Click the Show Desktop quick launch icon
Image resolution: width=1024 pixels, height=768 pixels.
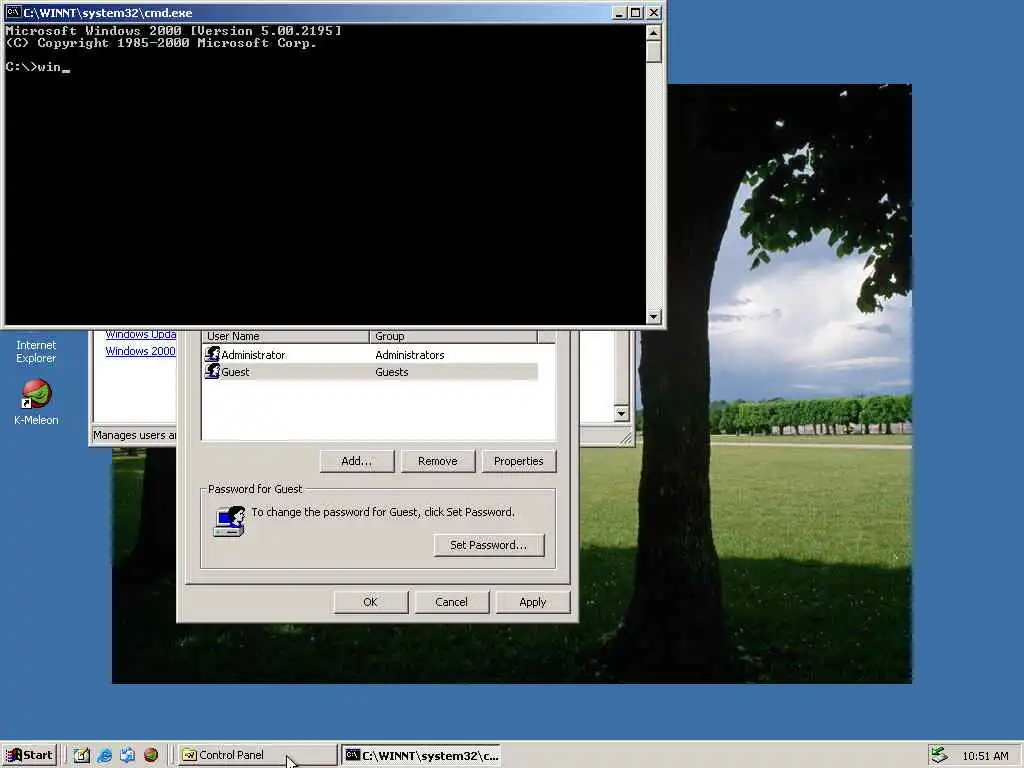[x=82, y=755]
